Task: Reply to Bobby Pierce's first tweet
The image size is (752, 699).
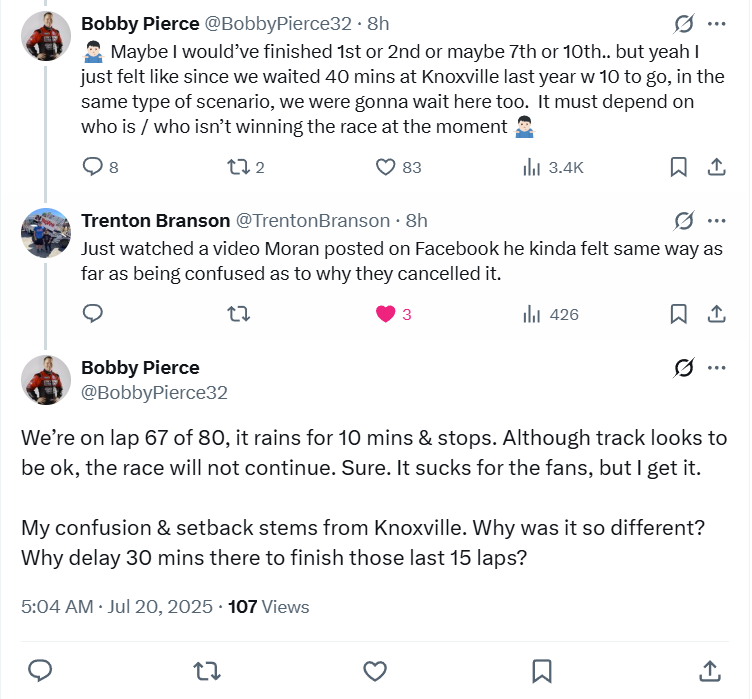Action: [x=93, y=168]
